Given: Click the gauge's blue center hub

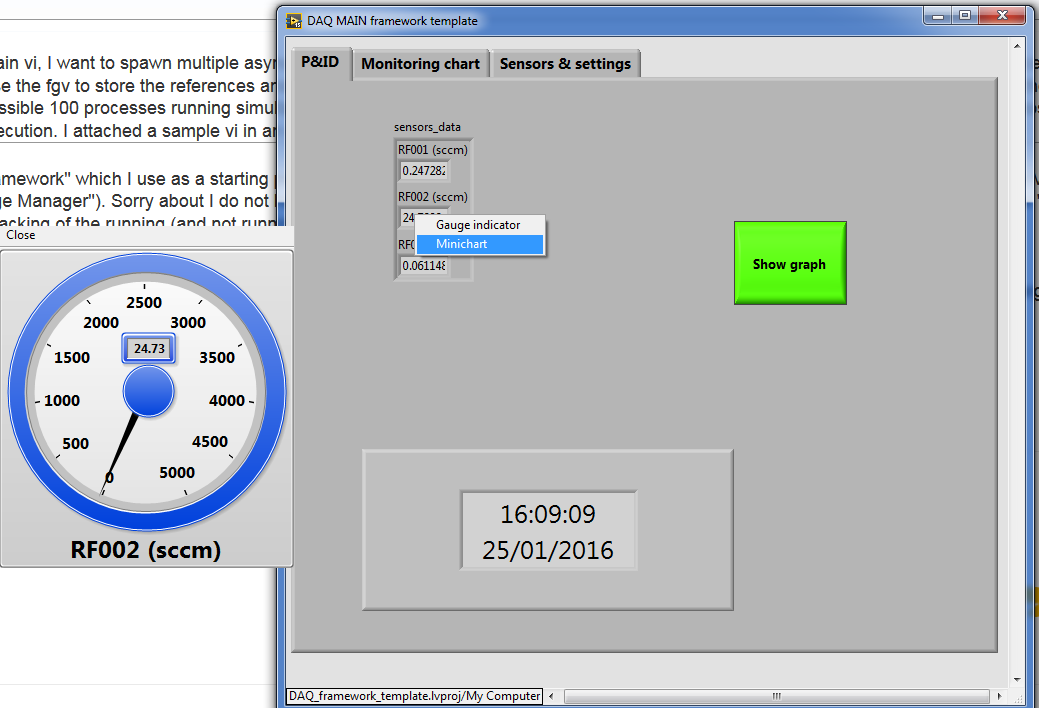Looking at the screenshot, I should click(148, 391).
